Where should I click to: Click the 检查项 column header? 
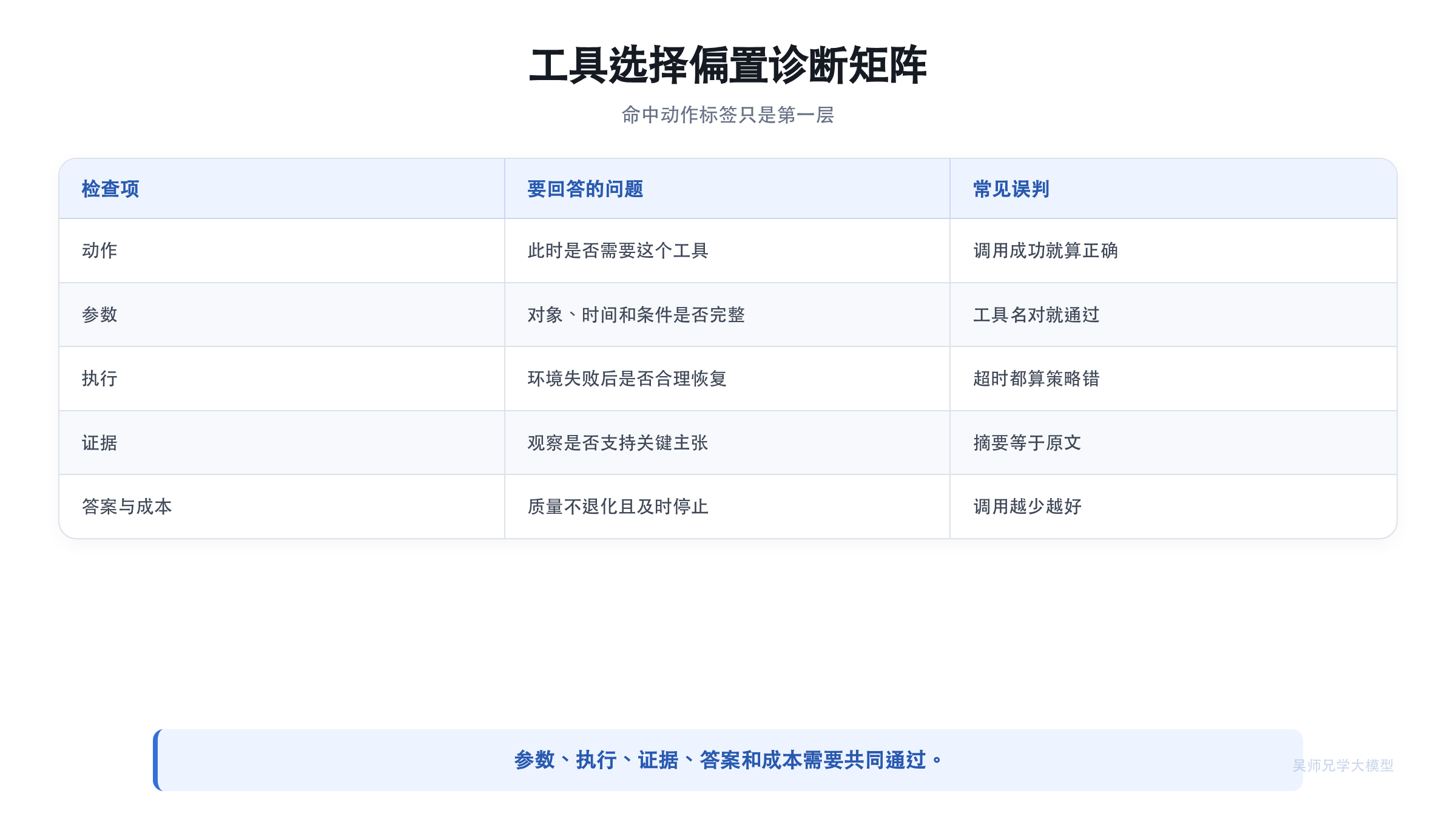pyautogui.click(x=282, y=189)
